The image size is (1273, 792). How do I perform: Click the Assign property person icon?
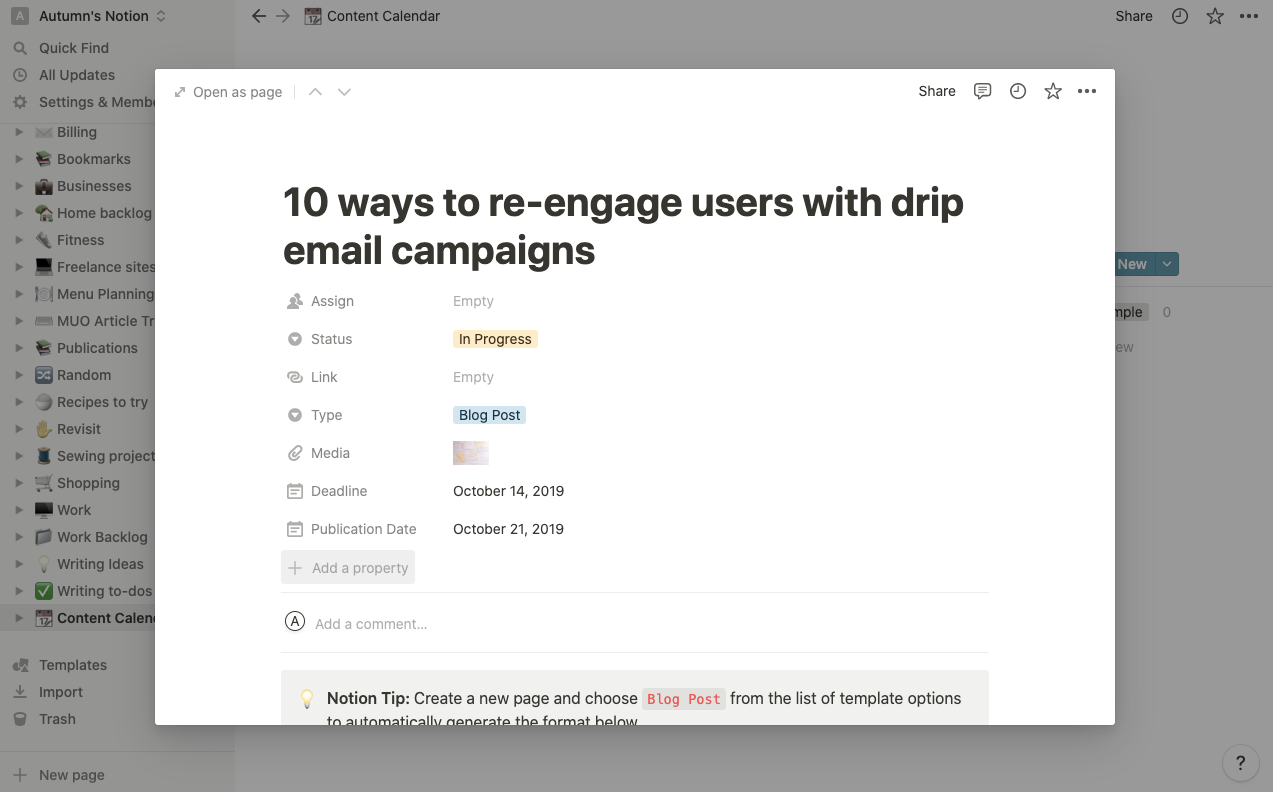point(295,301)
